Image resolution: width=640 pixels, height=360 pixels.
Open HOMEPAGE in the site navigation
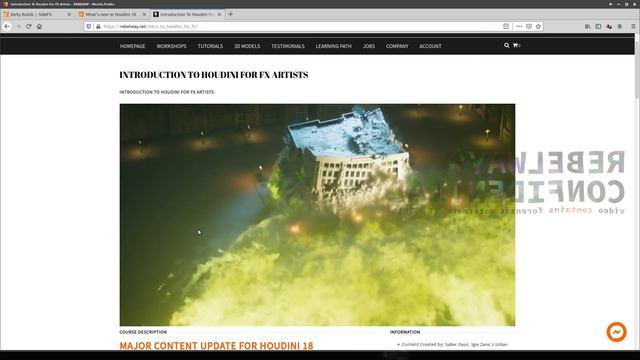(x=133, y=46)
